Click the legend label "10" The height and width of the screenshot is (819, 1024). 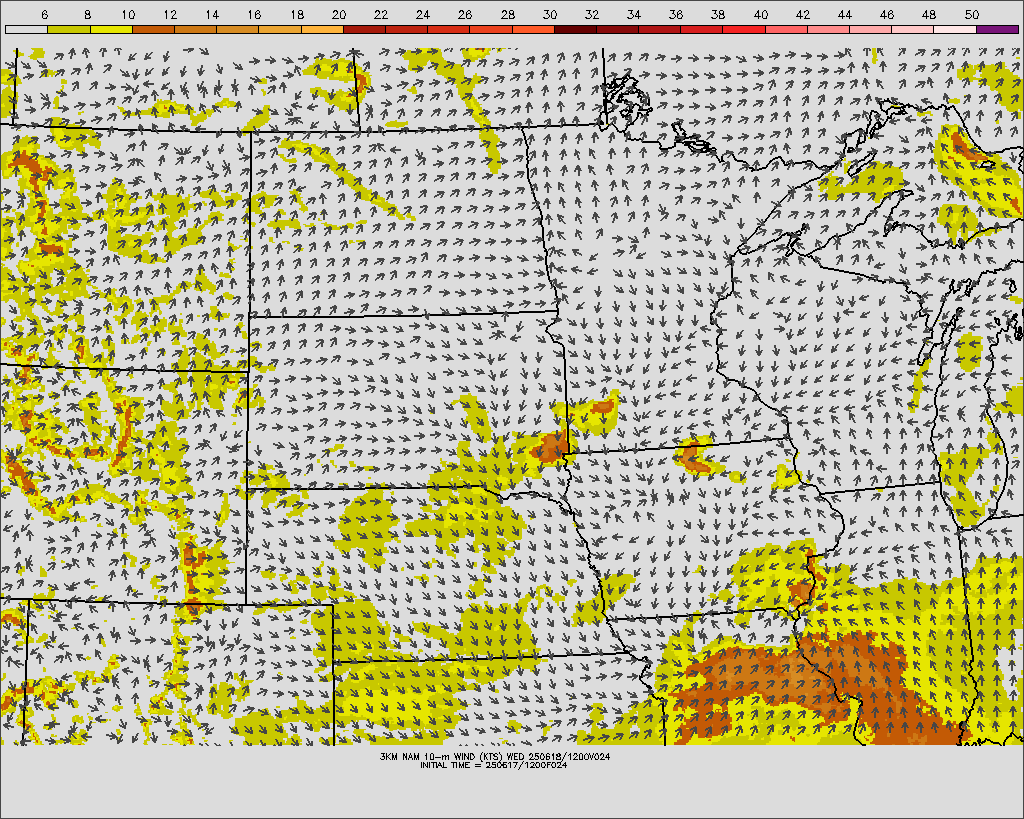(128, 14)
